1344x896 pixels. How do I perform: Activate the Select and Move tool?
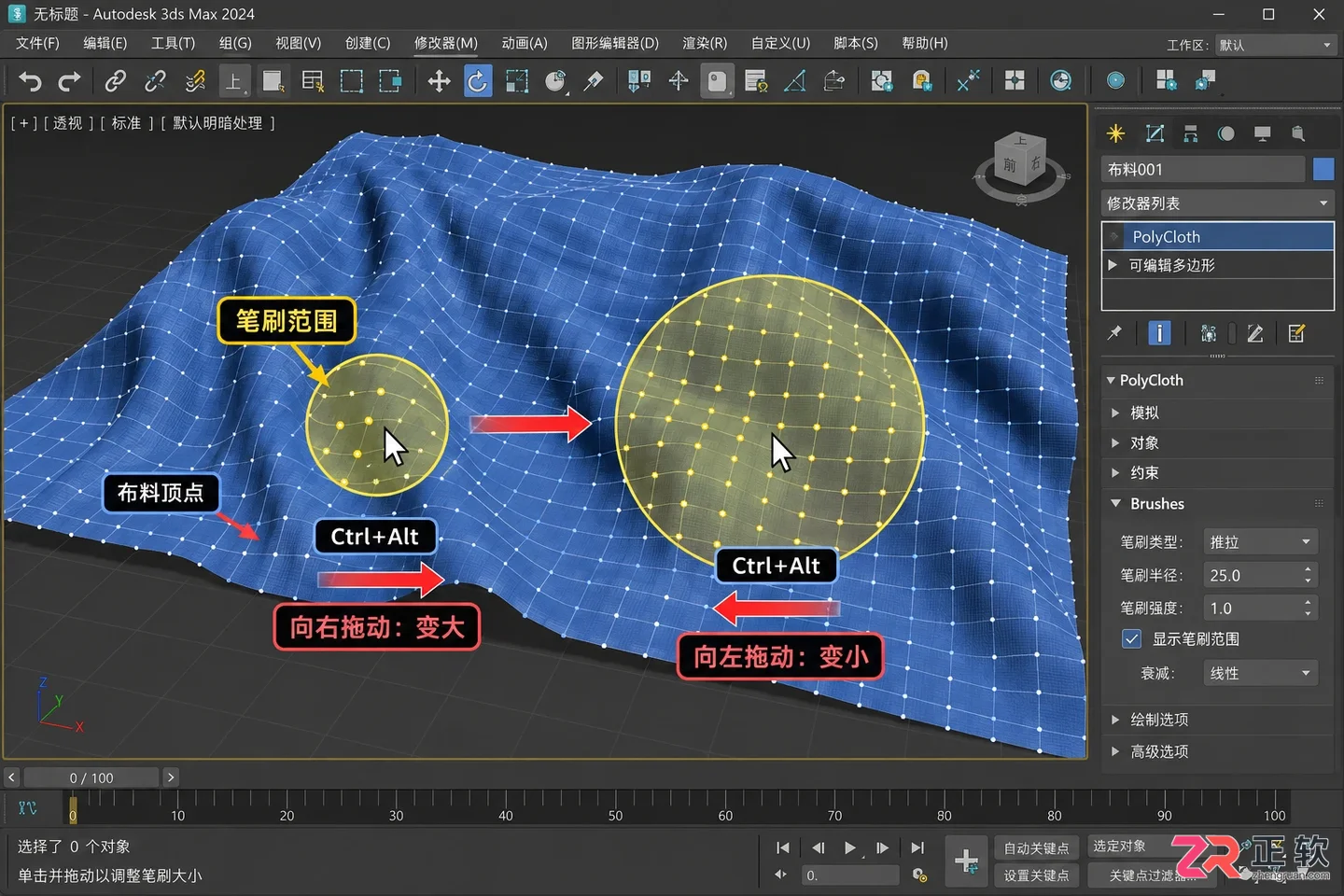tap(439, 81)
